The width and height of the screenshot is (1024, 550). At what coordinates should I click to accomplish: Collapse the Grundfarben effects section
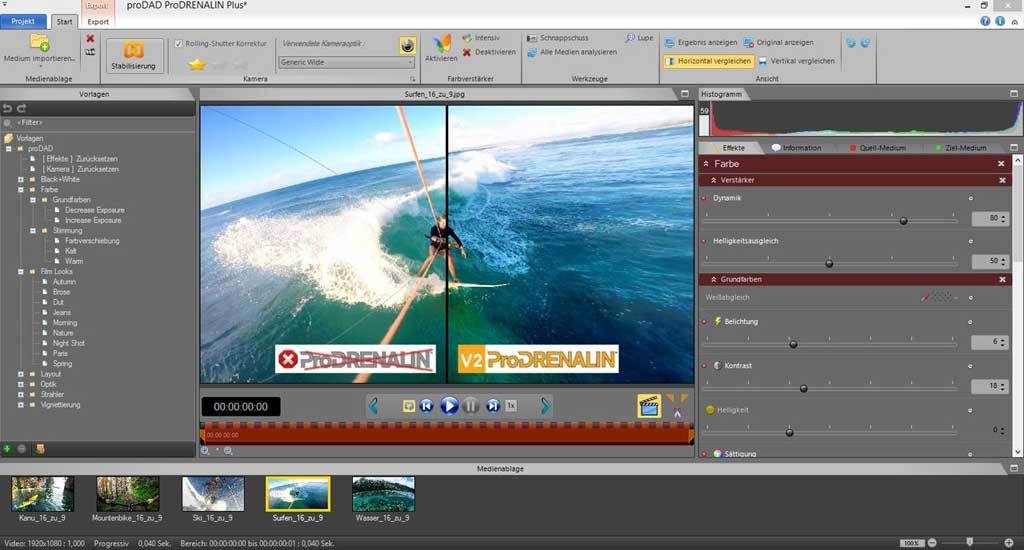713,280
